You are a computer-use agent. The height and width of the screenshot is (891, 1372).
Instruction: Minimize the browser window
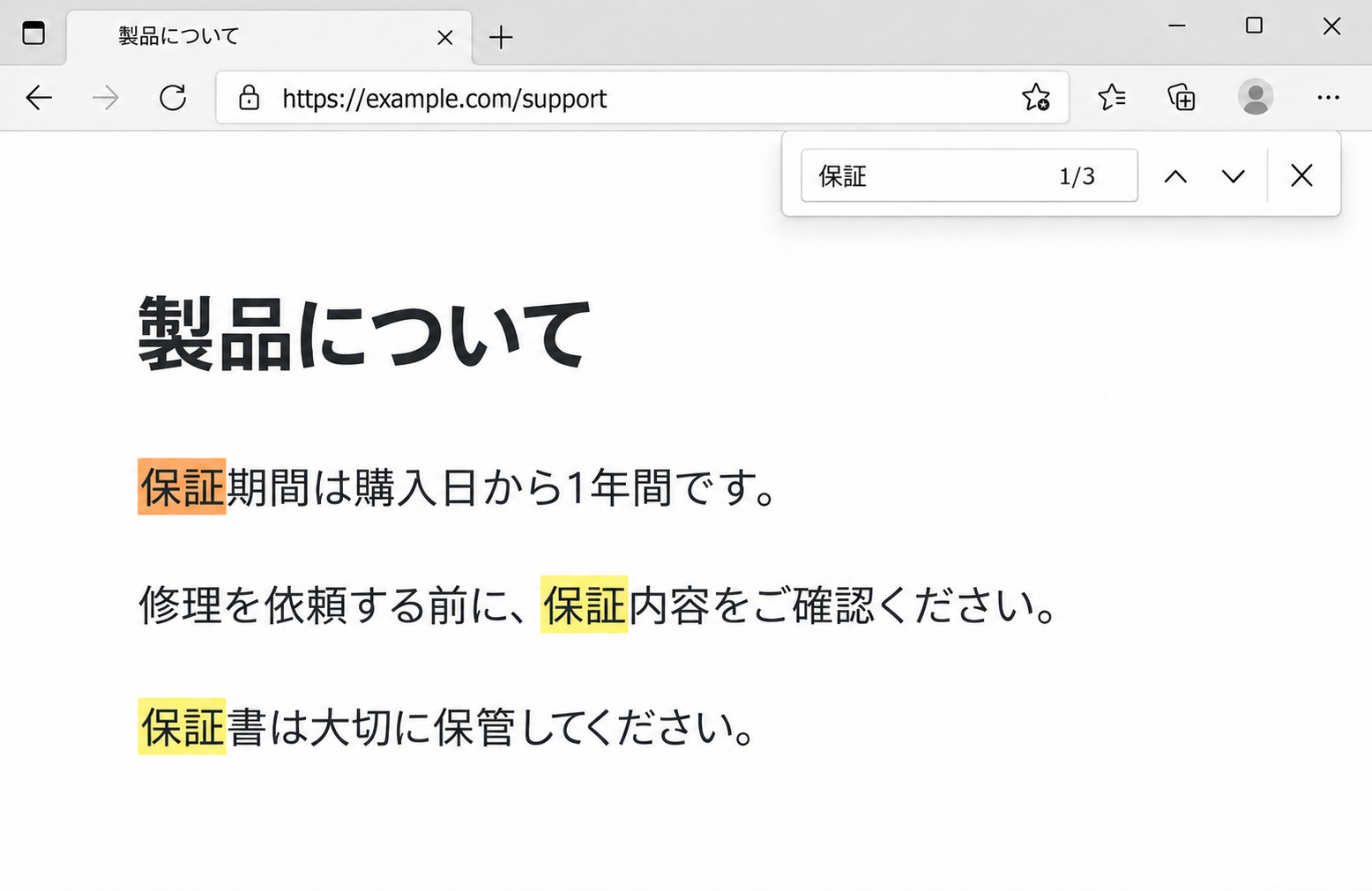pos(1176,26)
